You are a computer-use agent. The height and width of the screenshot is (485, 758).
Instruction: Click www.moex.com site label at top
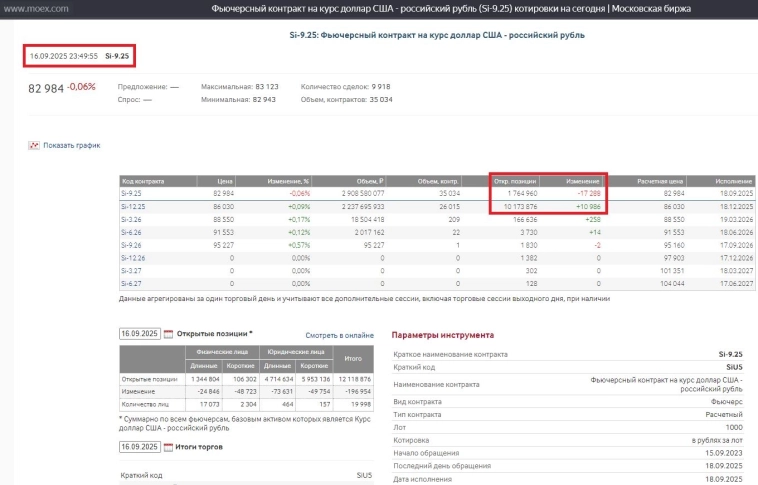[x=35, y=8]
